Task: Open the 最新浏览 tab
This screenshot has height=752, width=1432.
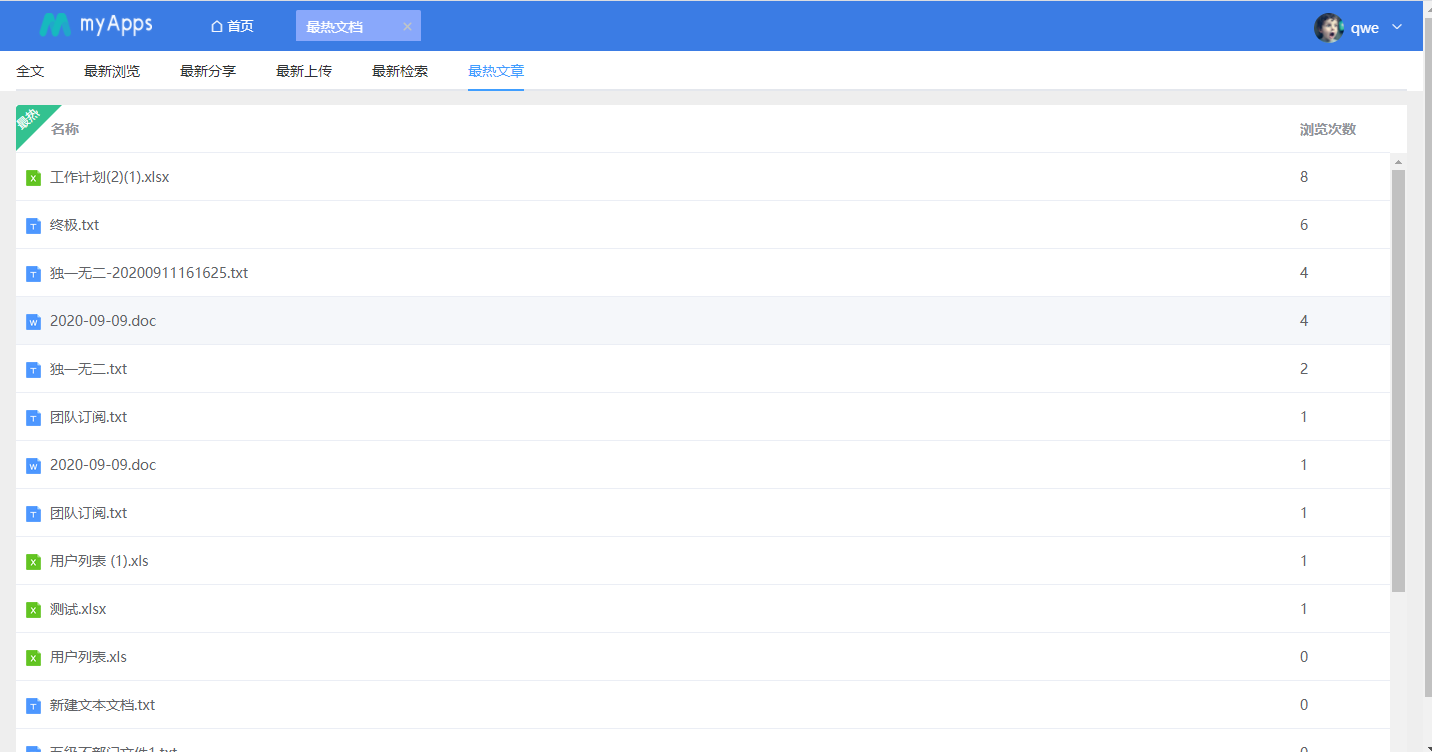Action: 112,71
